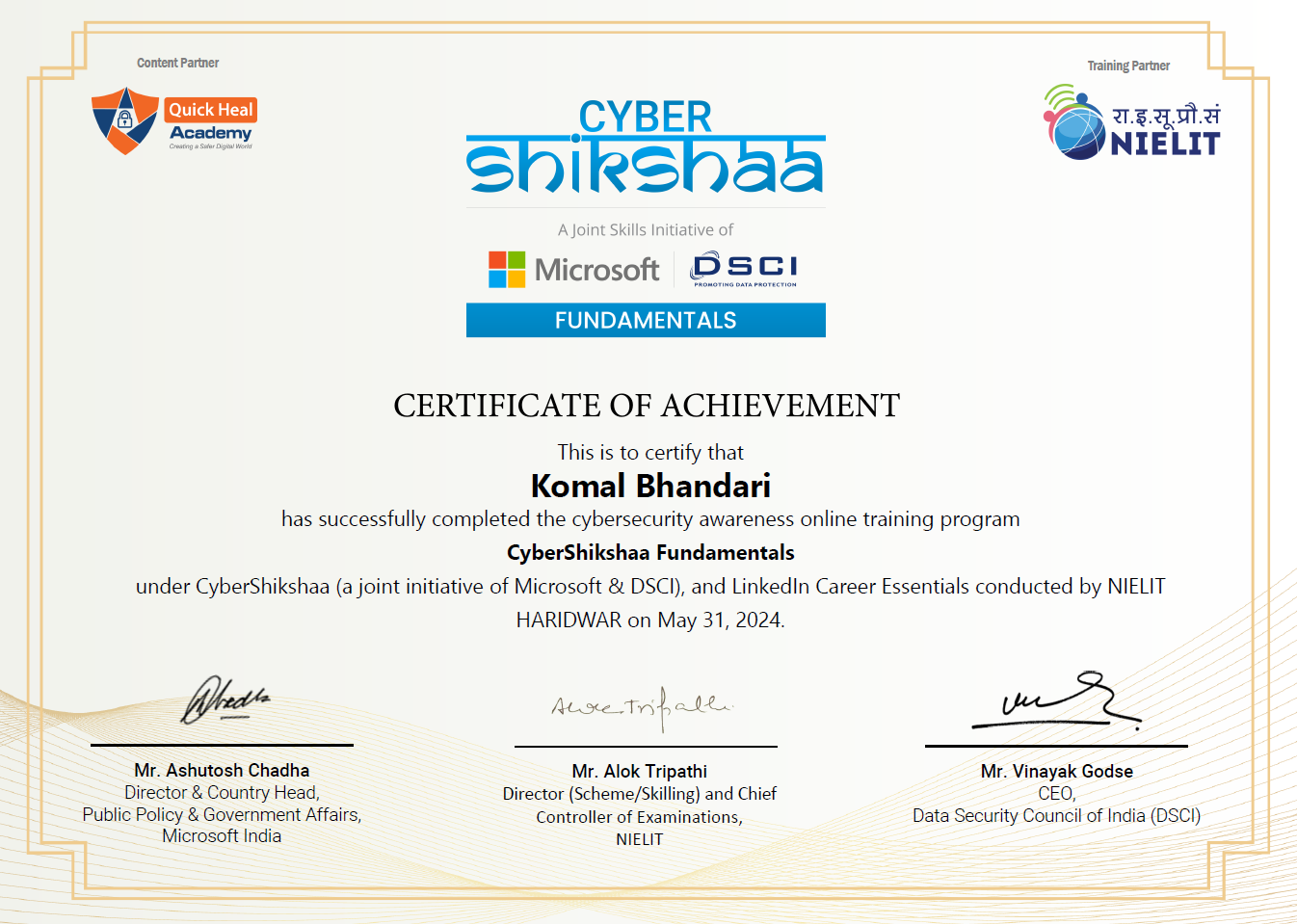
Task: Click 'Quick Heal' orange label
Action: tap(210, 110)
